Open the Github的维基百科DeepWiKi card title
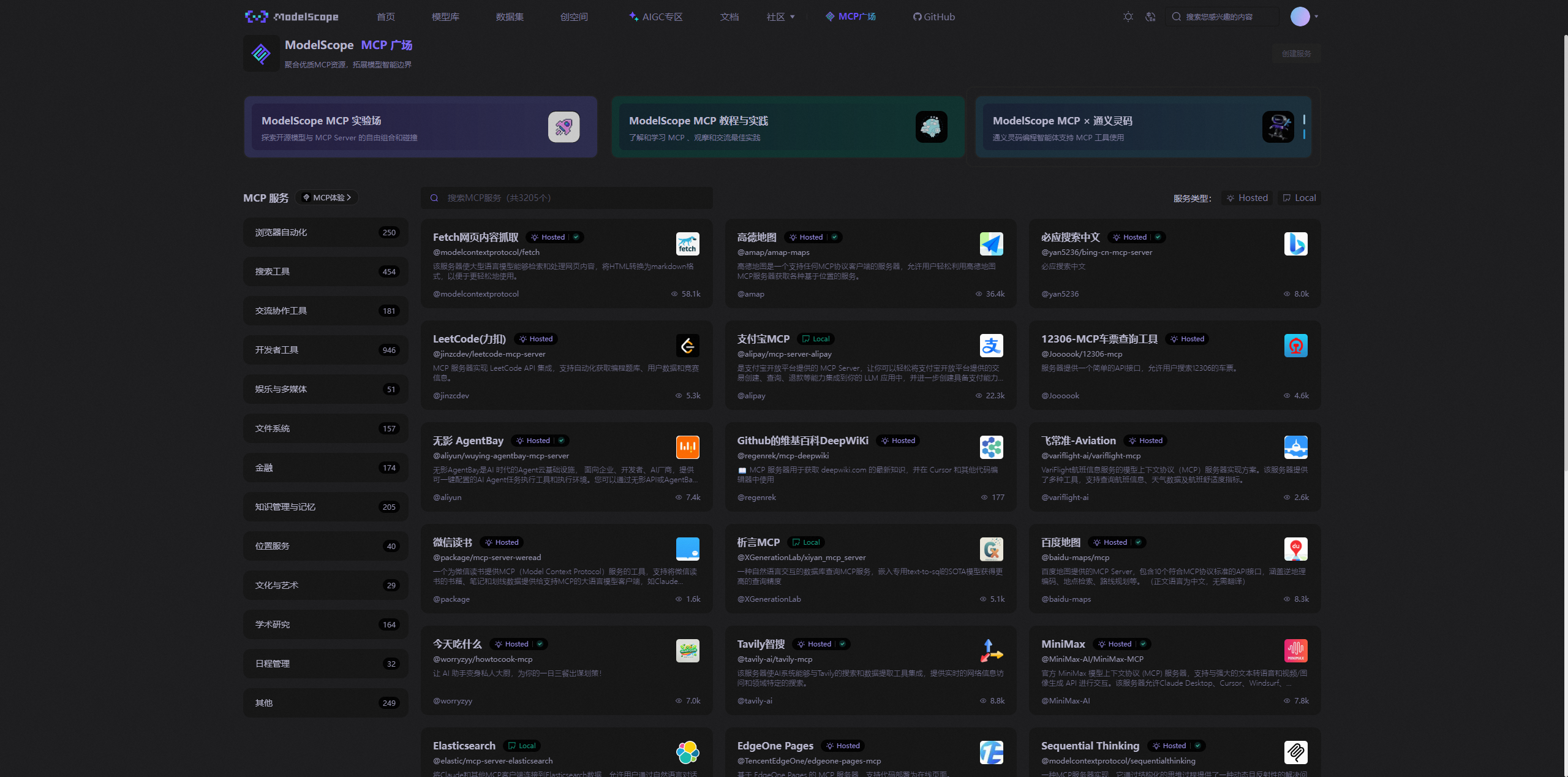The height and width of the screenshot is (777, 1568). tap(802, 441)
